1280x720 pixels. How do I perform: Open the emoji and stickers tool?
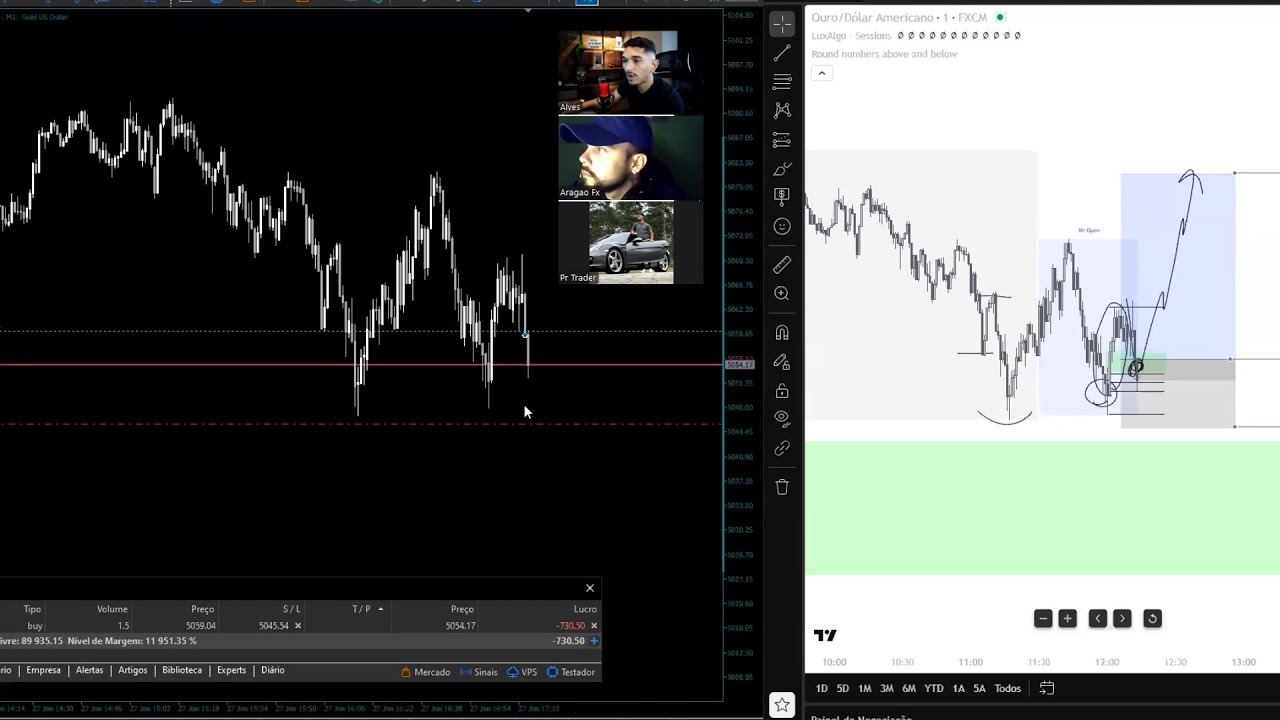tap(782, 227)
